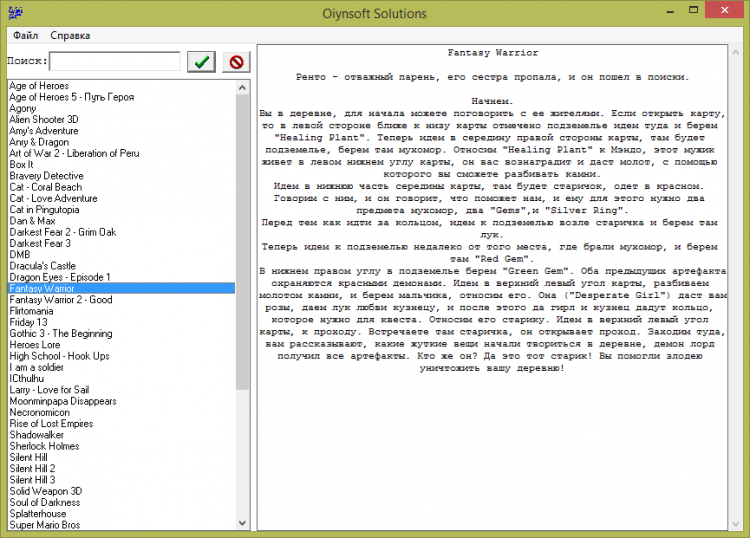Focus the Поиск search input field
Image resolution: width=750 pixels, height=538 pixels.
[x=115, y=61]
